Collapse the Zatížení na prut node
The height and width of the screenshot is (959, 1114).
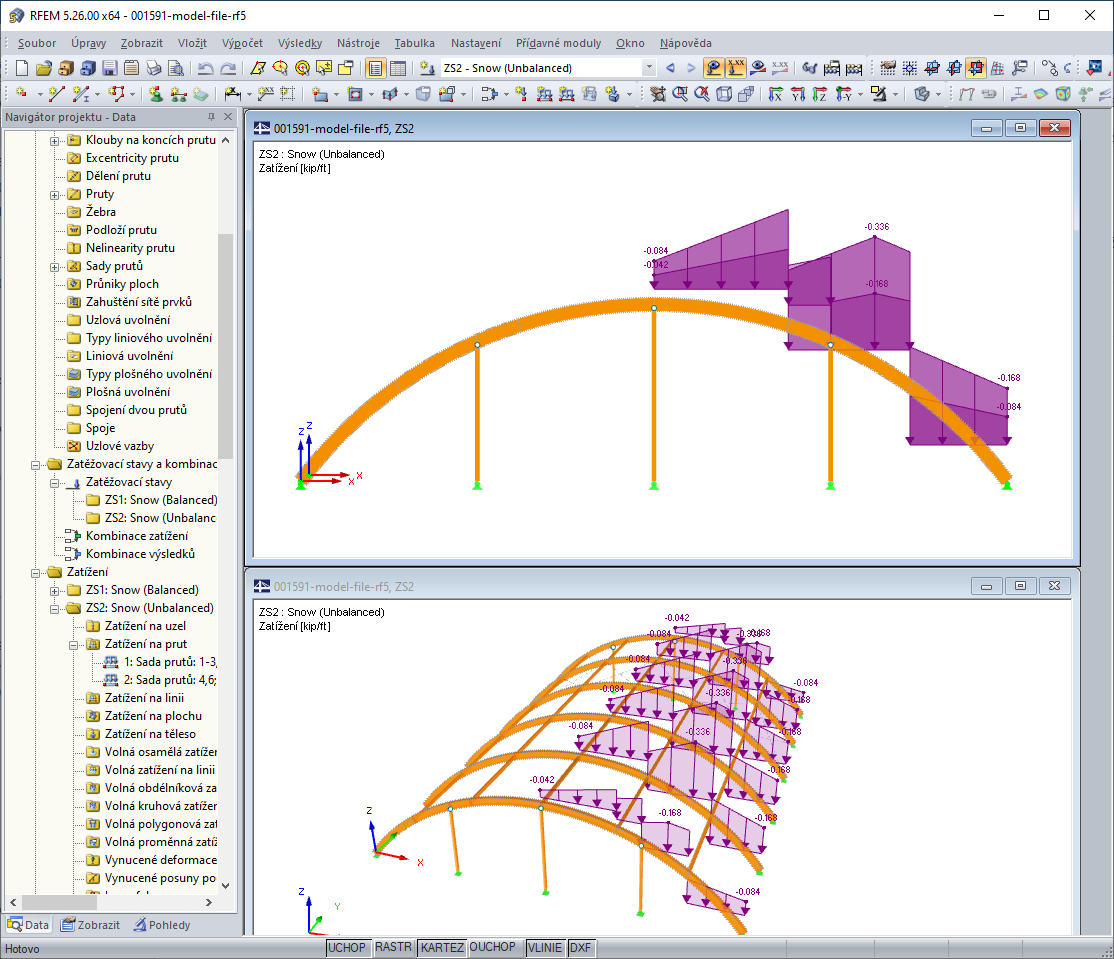(73, 645)
